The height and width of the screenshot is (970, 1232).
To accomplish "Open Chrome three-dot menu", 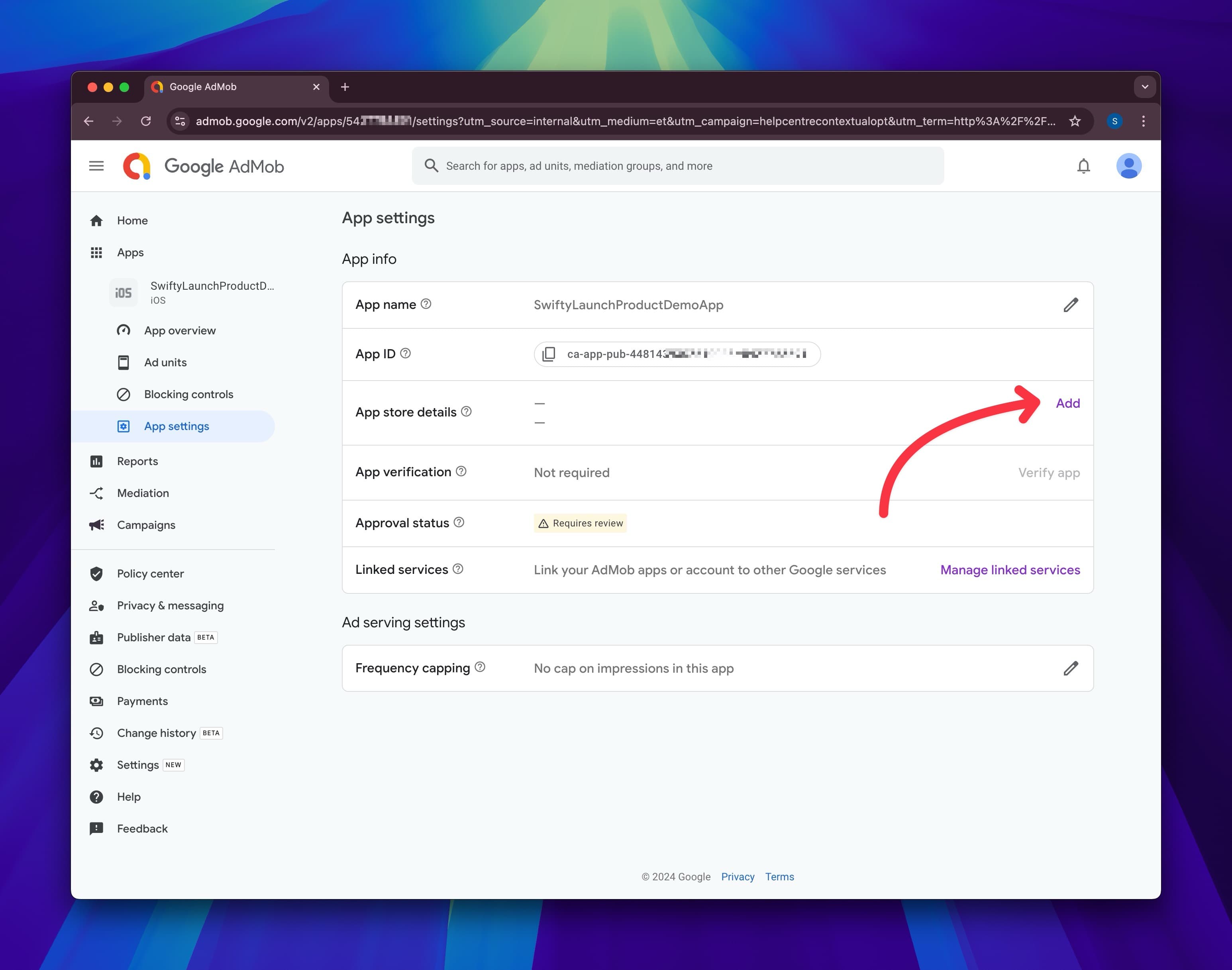I will click(1144, 121).
